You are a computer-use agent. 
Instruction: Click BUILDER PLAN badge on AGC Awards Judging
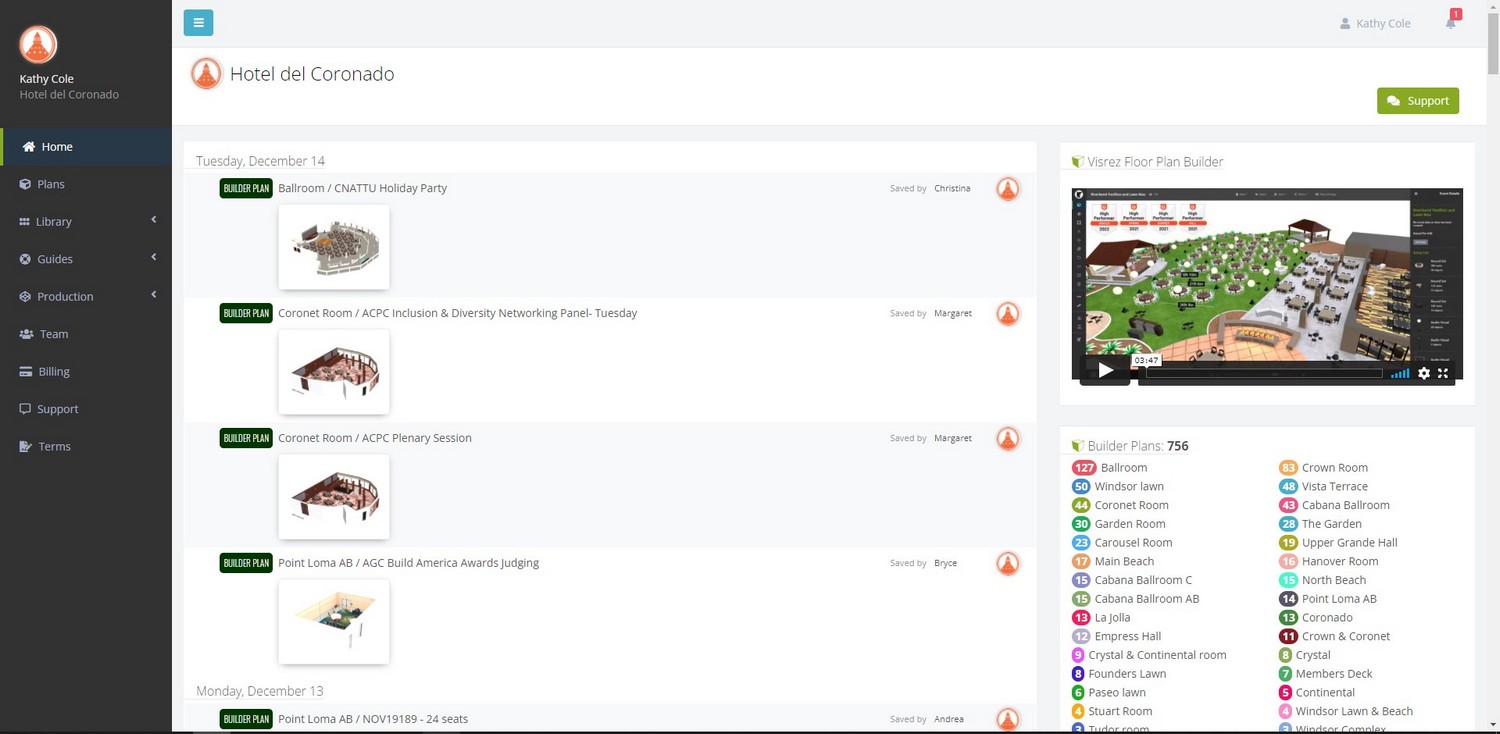click(246, 563)
